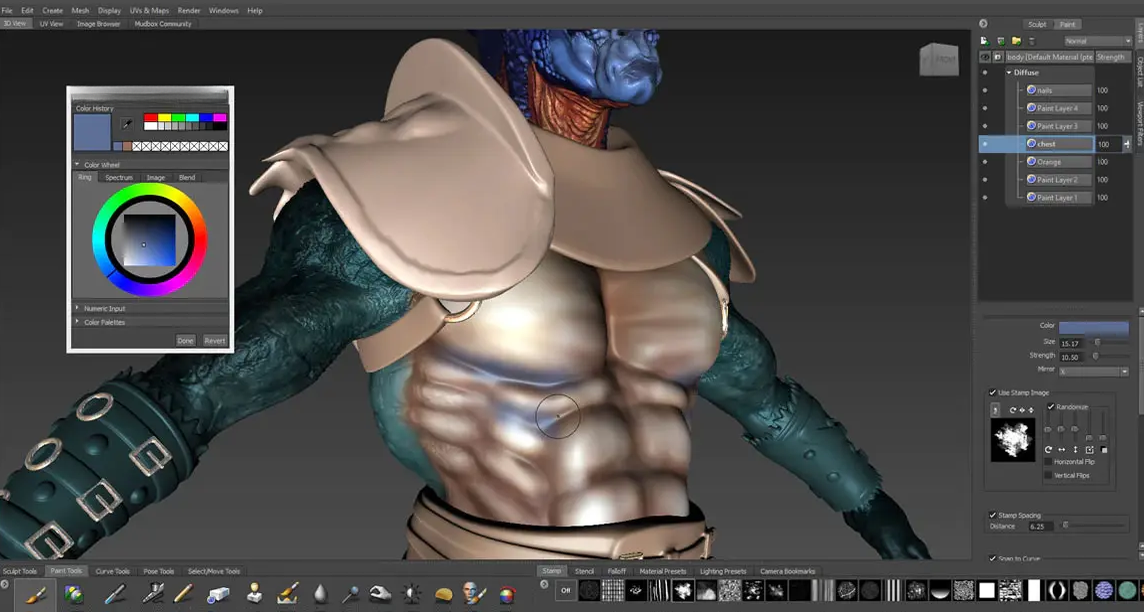Image resolution: width=1144 pixels, height=612 pixels.
Task: Select the Sponge tool icon
Action: coord(444,594)
